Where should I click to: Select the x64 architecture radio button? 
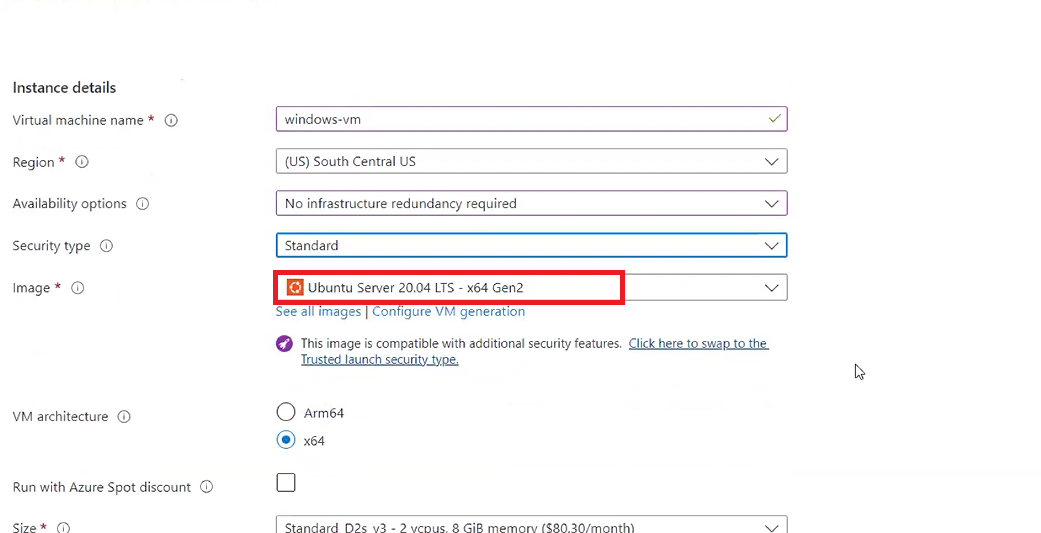coord(286,440)
